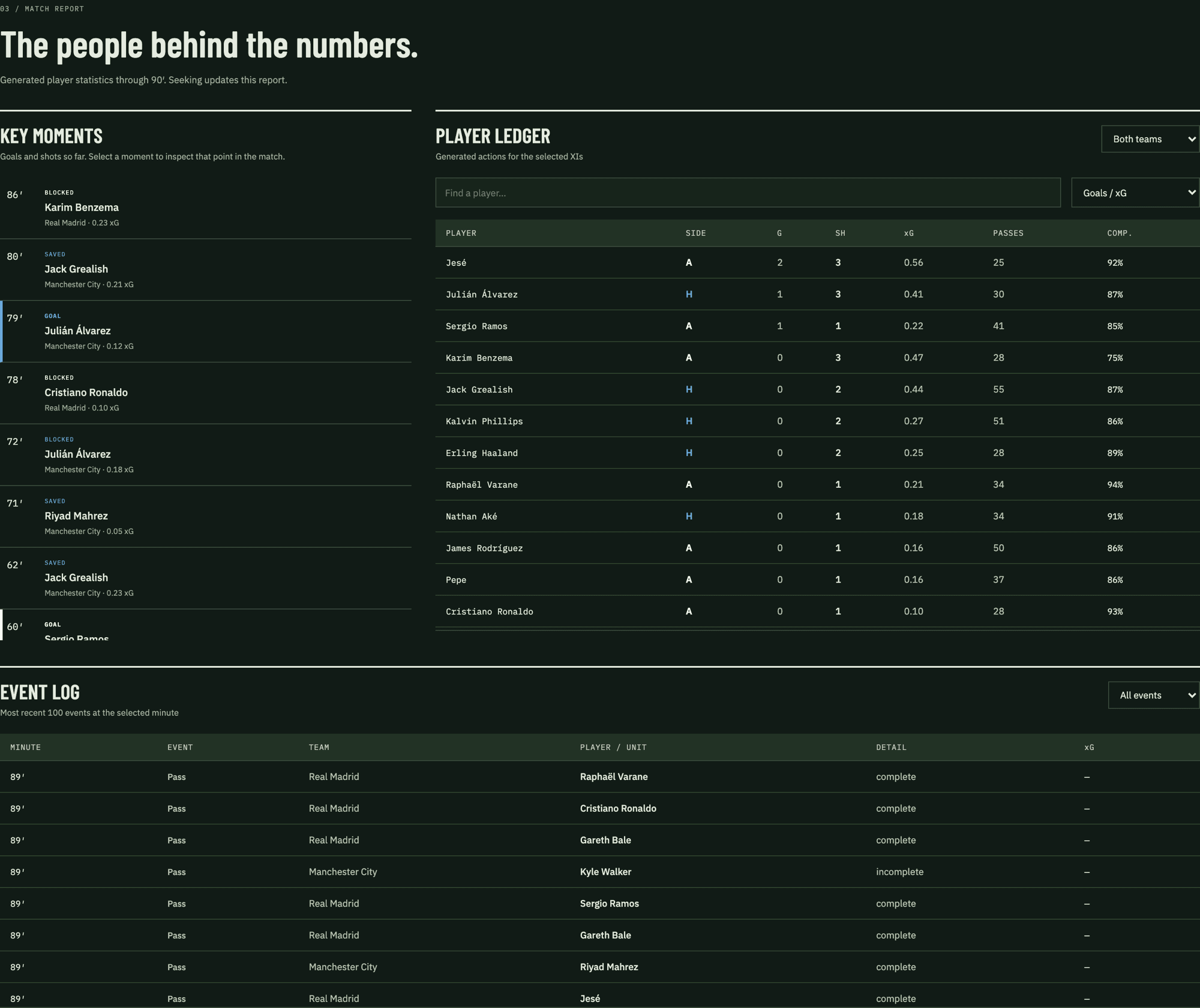Open the Goals / xG sort dropdown
This screenshot has width=1200, height=1008.
1135,193
